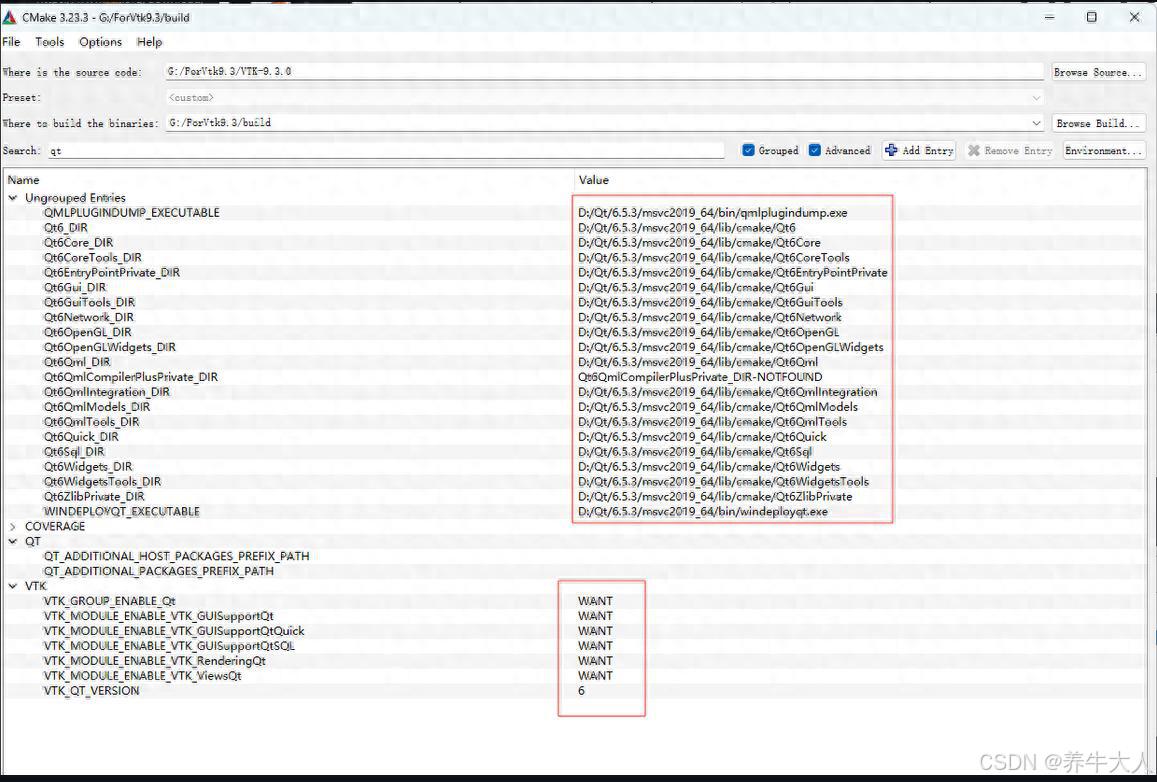The image size is (1157, 782).
Task: Open the Help menu
Action: 149,41
